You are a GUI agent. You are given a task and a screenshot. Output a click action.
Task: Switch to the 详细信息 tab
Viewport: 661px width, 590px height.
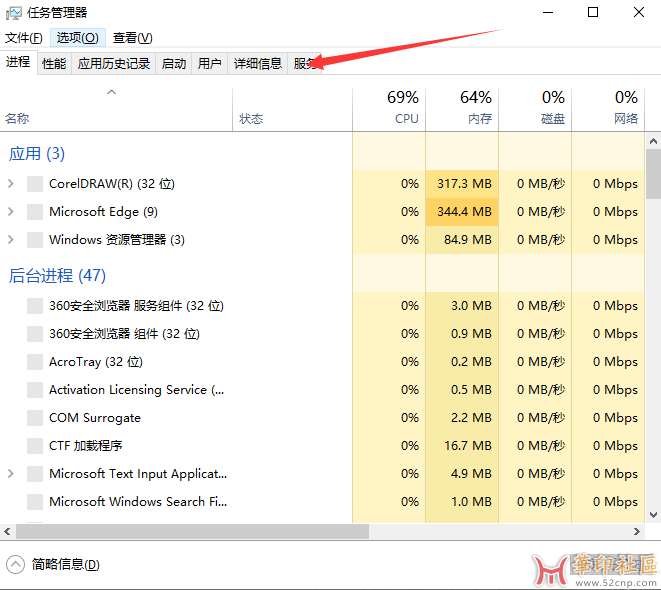(258, 64)
